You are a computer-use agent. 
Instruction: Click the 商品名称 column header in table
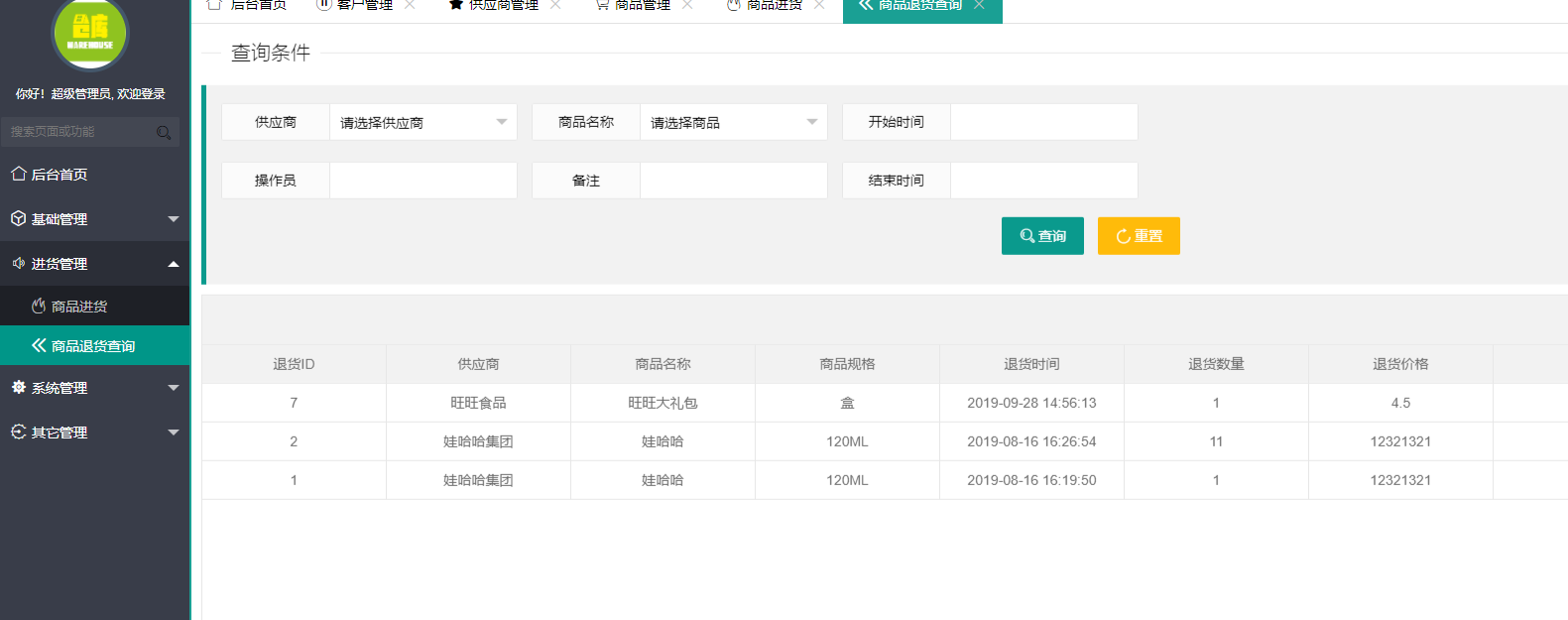point(663,364)
